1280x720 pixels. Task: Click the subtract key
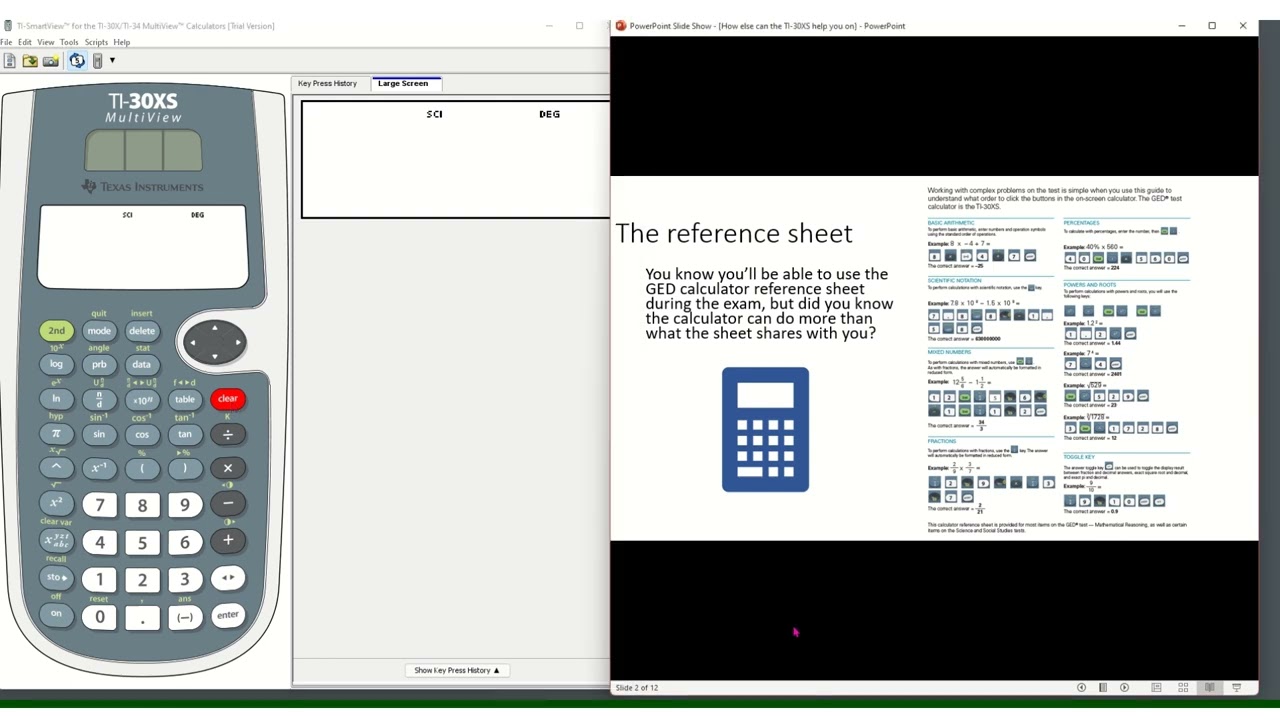[x=228, y=504]
